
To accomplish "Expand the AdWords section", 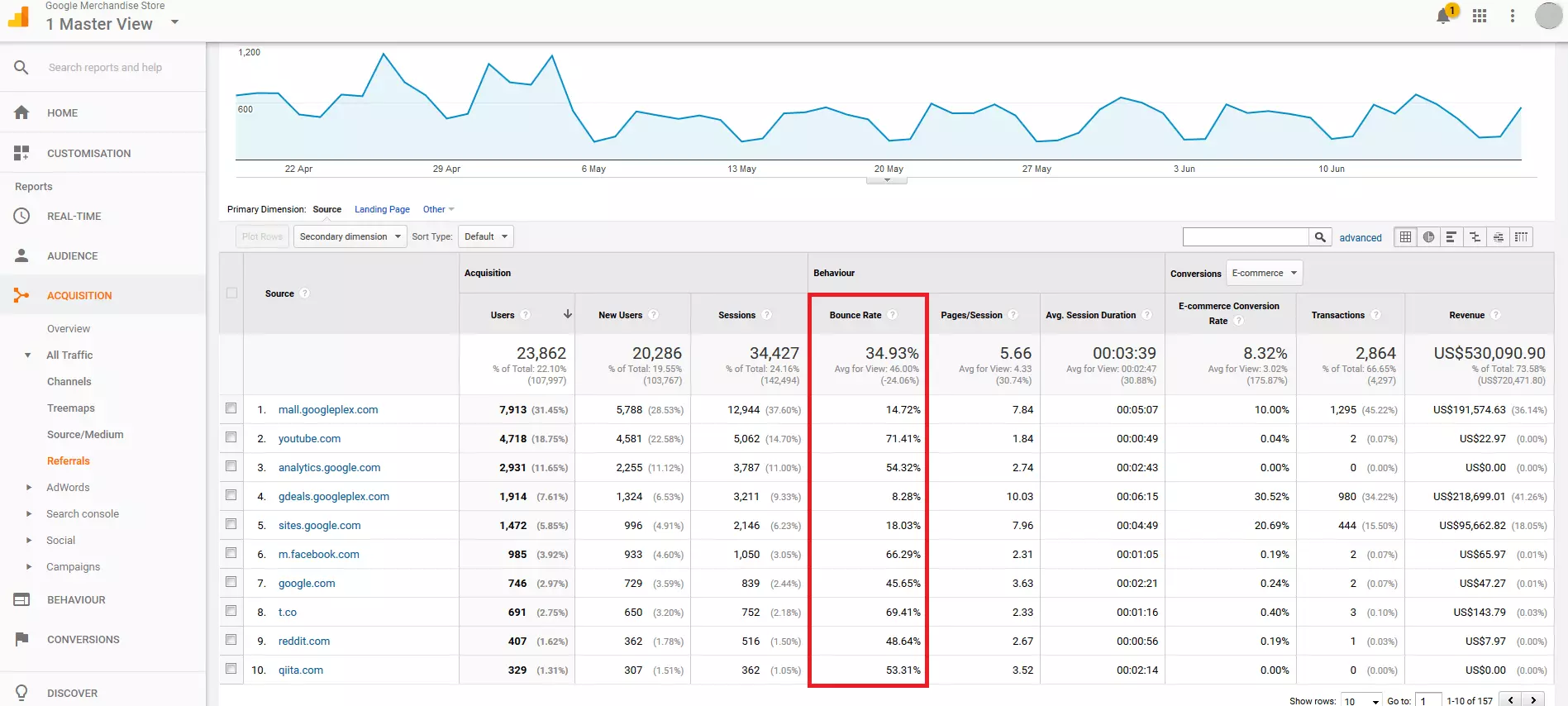I will pyautogui.click(x=29, y=487).
